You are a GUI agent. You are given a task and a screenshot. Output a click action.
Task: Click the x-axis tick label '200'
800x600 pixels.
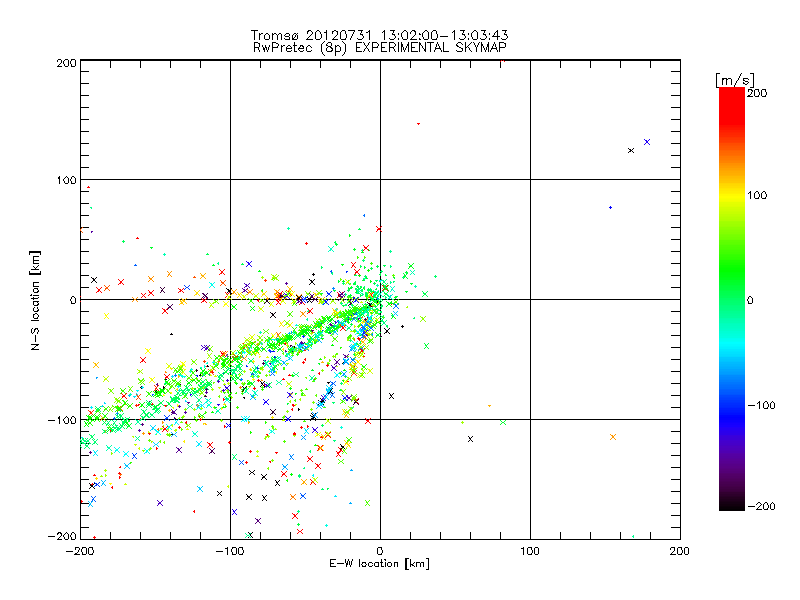pos(680,551)
